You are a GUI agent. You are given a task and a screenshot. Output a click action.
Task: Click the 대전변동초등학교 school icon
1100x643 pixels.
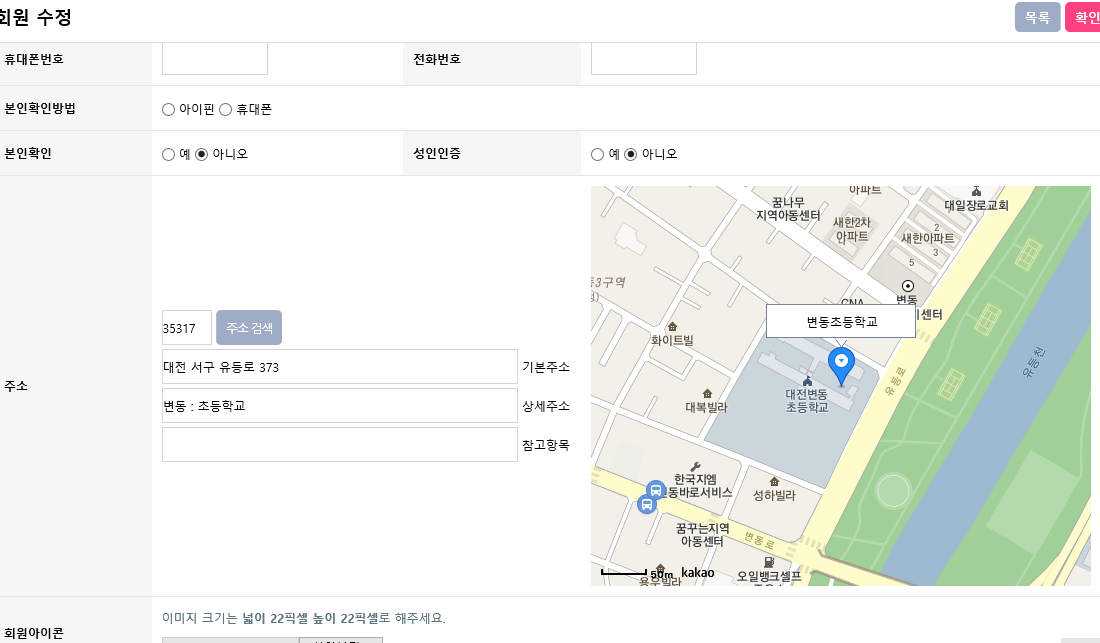pyautogui.click(x=807, y=381)
